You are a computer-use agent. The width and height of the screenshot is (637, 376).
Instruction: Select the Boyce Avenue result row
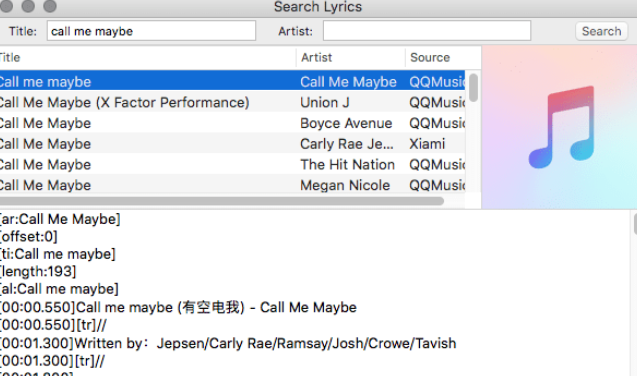(x=232, y=123)
